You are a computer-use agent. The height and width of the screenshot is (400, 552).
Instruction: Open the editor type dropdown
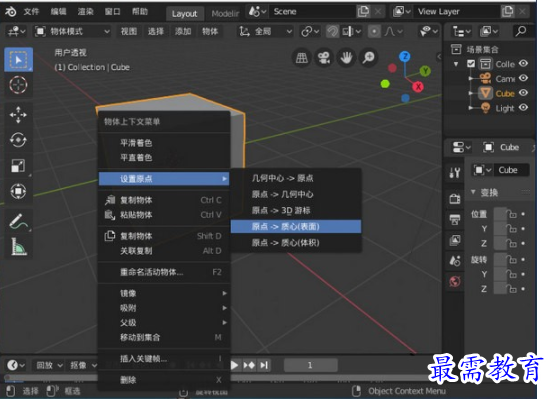coord(16,32)
